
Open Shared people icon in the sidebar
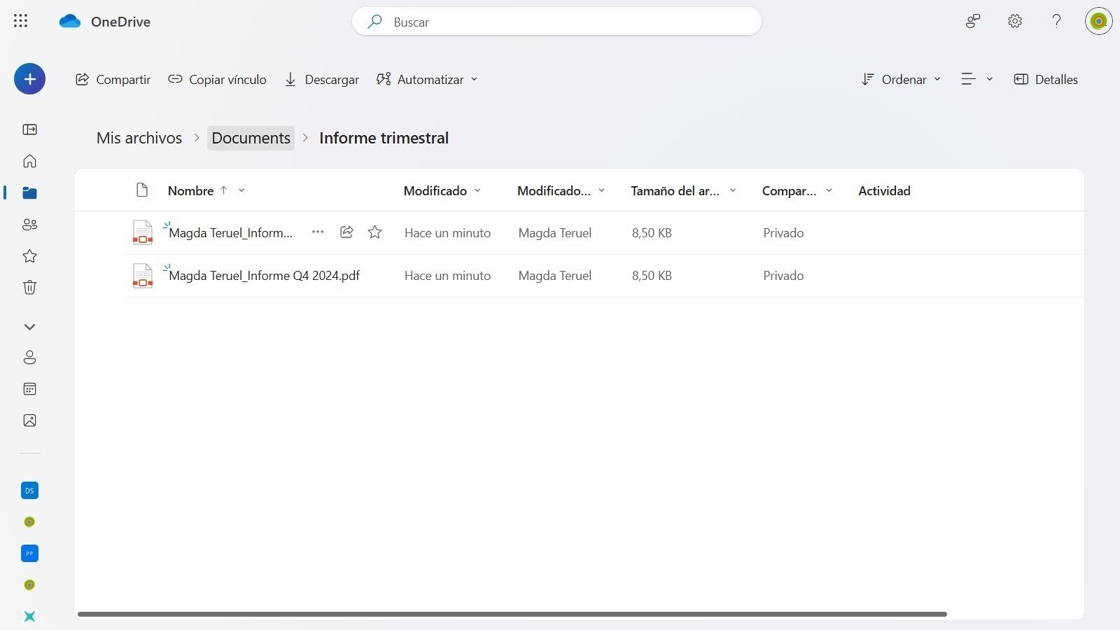29,224
